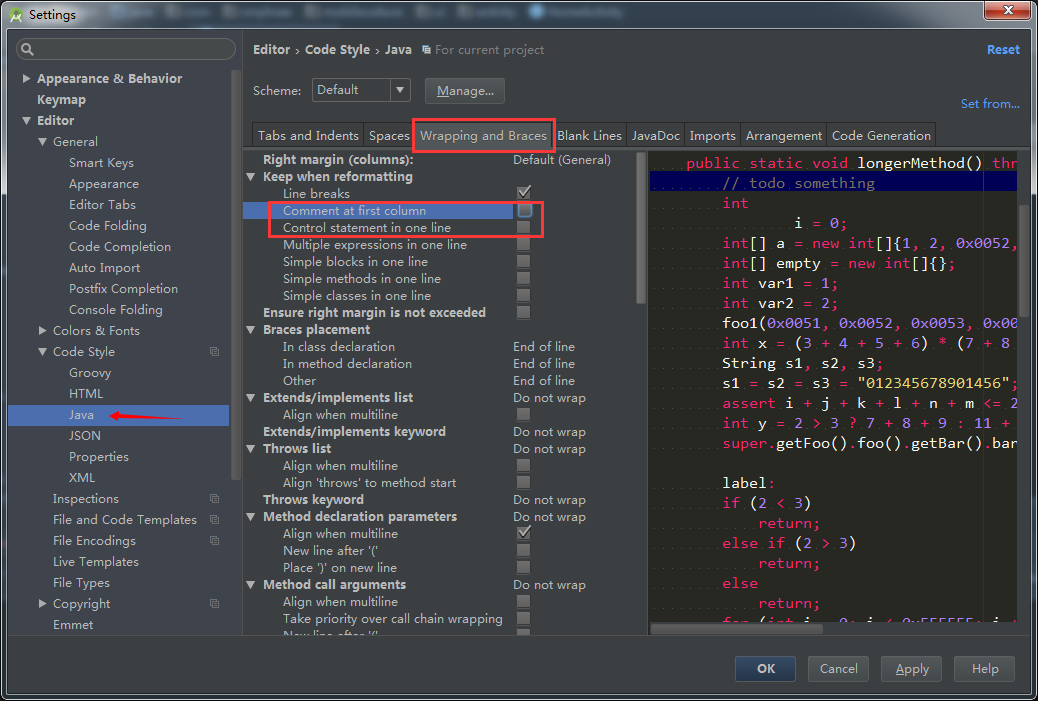This screenshot has height=701, width=1038.
Task: Collapse the Braces placement section
Action: click(251, 330)
